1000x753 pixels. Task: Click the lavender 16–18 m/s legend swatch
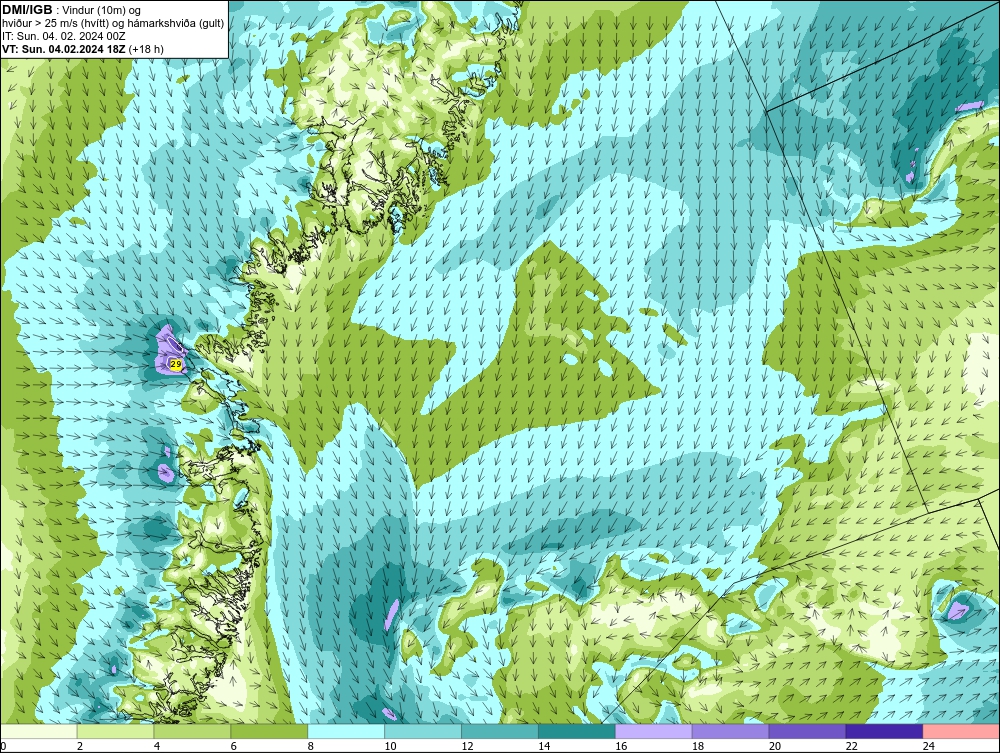point(654,731)
